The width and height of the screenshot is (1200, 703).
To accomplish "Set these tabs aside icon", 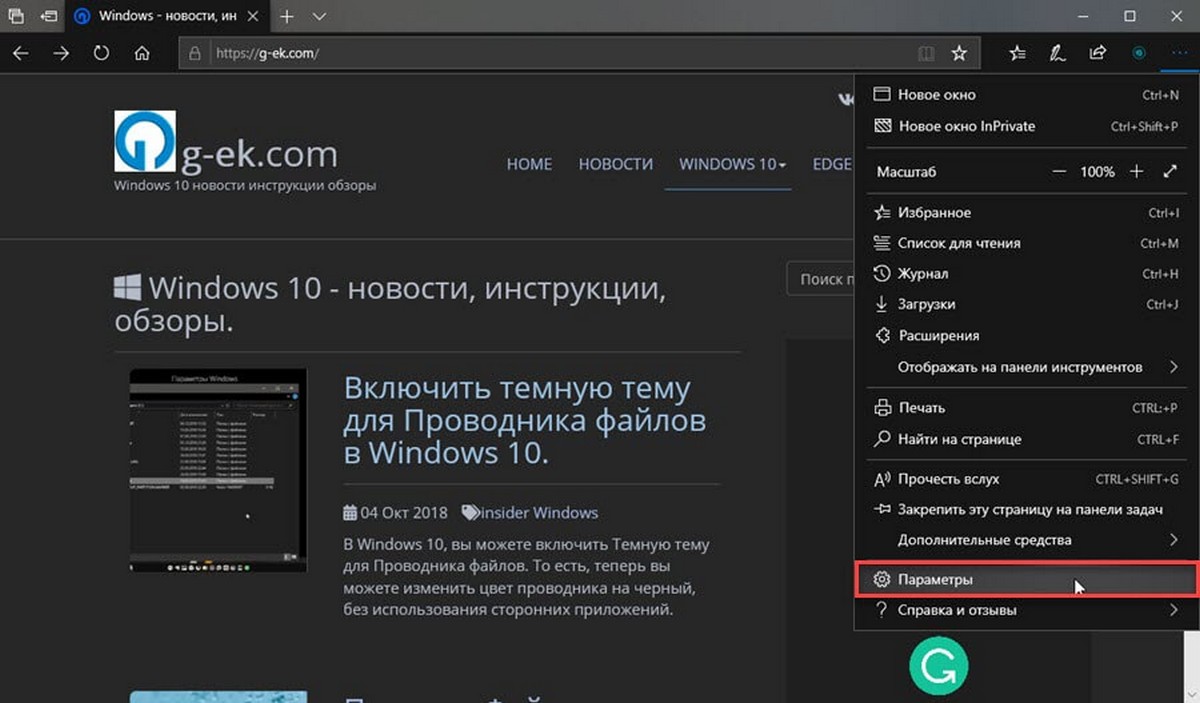I will pos(48,16).
